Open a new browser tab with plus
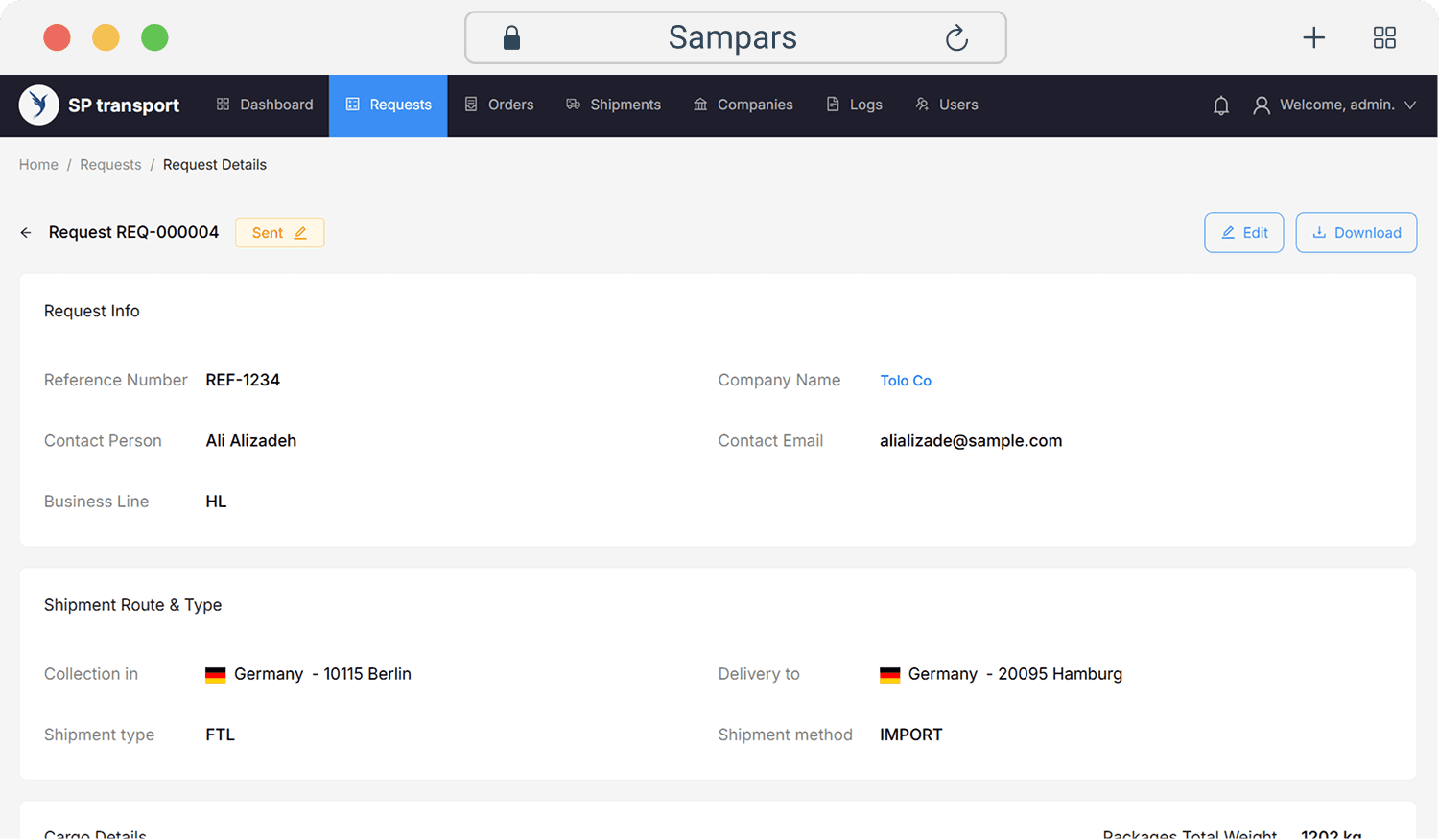The image size is (1439, 840). click(1313, 37)
